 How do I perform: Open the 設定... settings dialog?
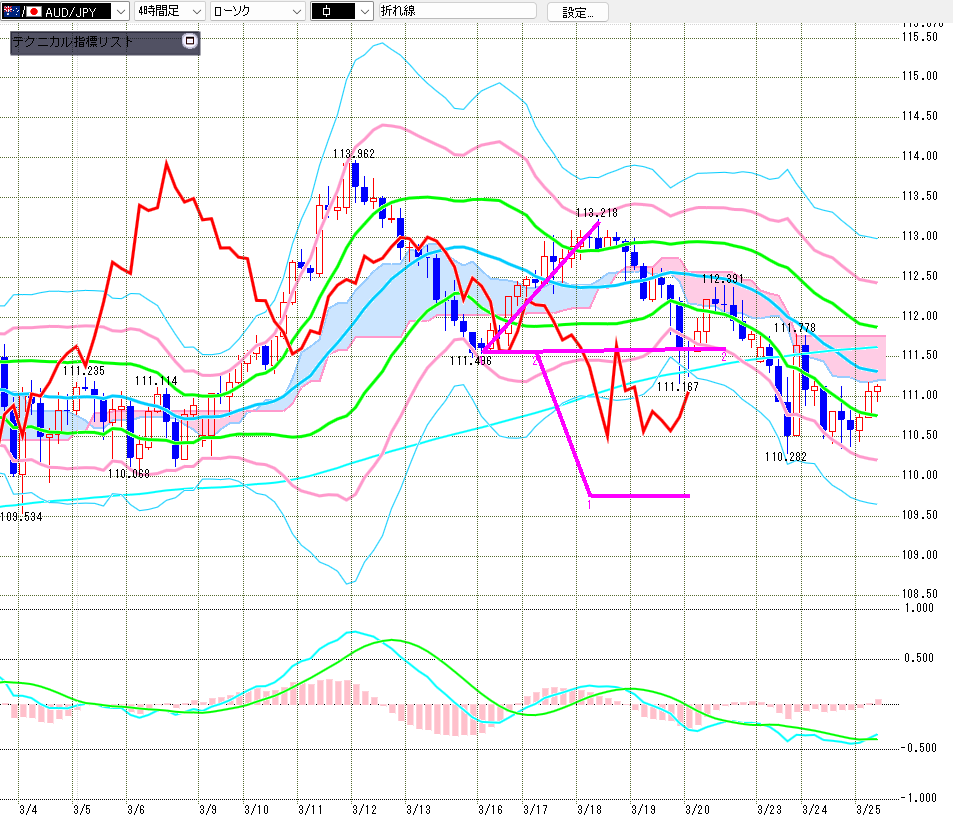click(584, 12)
